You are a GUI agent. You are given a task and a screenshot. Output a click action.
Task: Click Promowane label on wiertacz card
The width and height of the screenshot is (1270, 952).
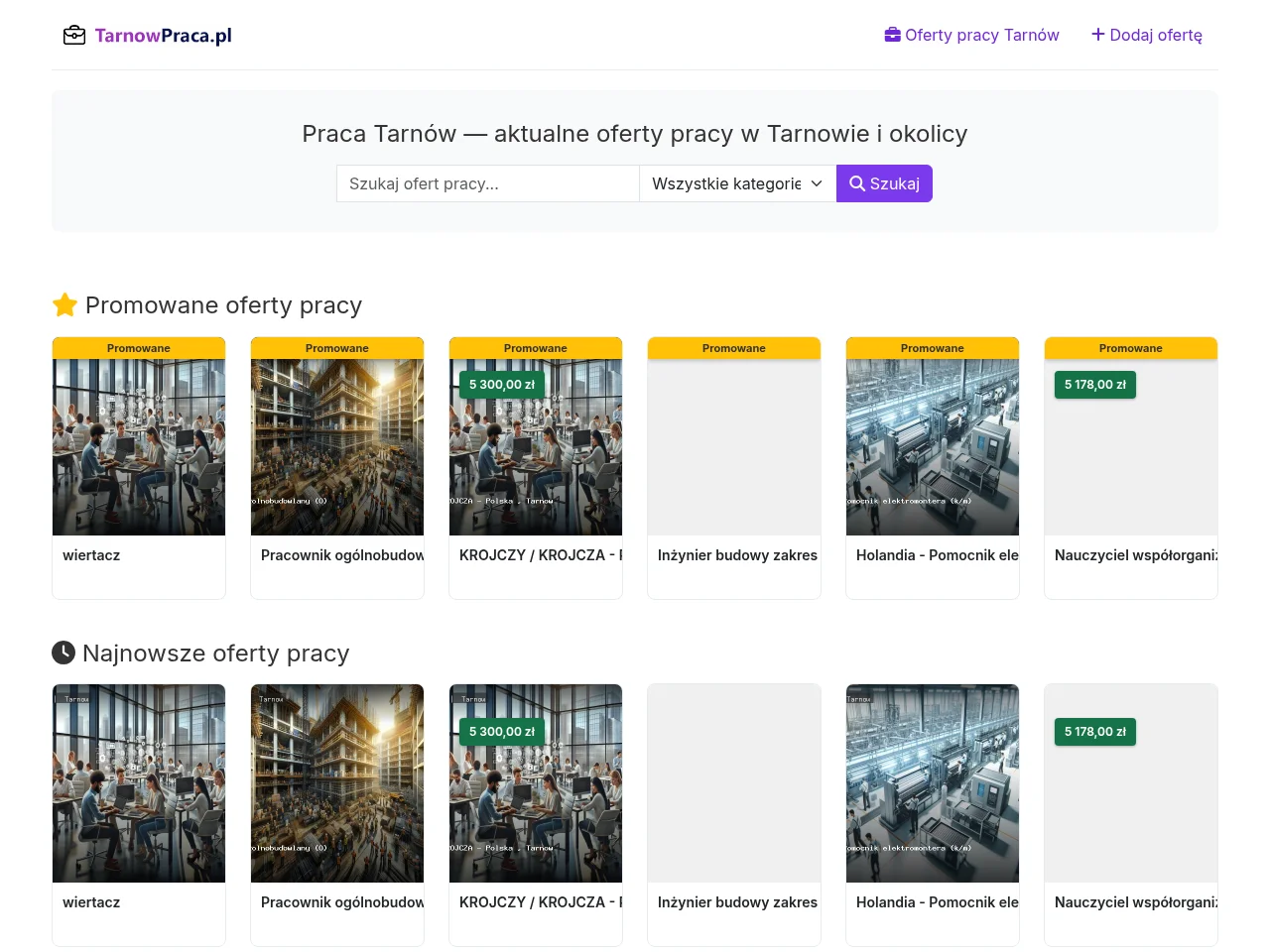(x=139, y=348)
